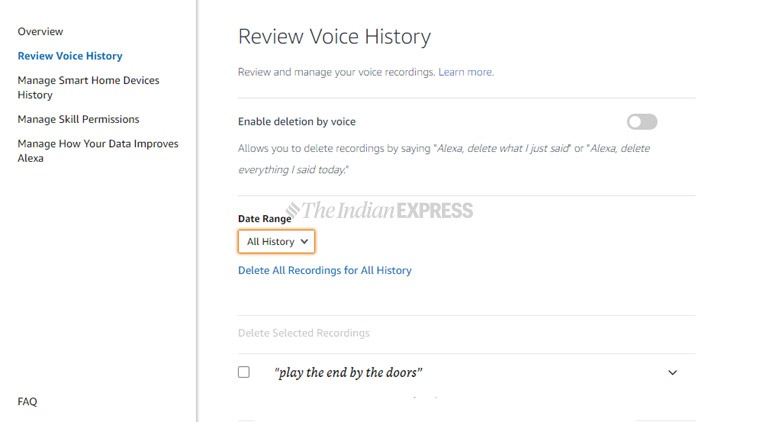Check the box for "play the end by the doors"
Viewport: 759px width, 422px height.
pyautogui.click(x=244, y=372)
